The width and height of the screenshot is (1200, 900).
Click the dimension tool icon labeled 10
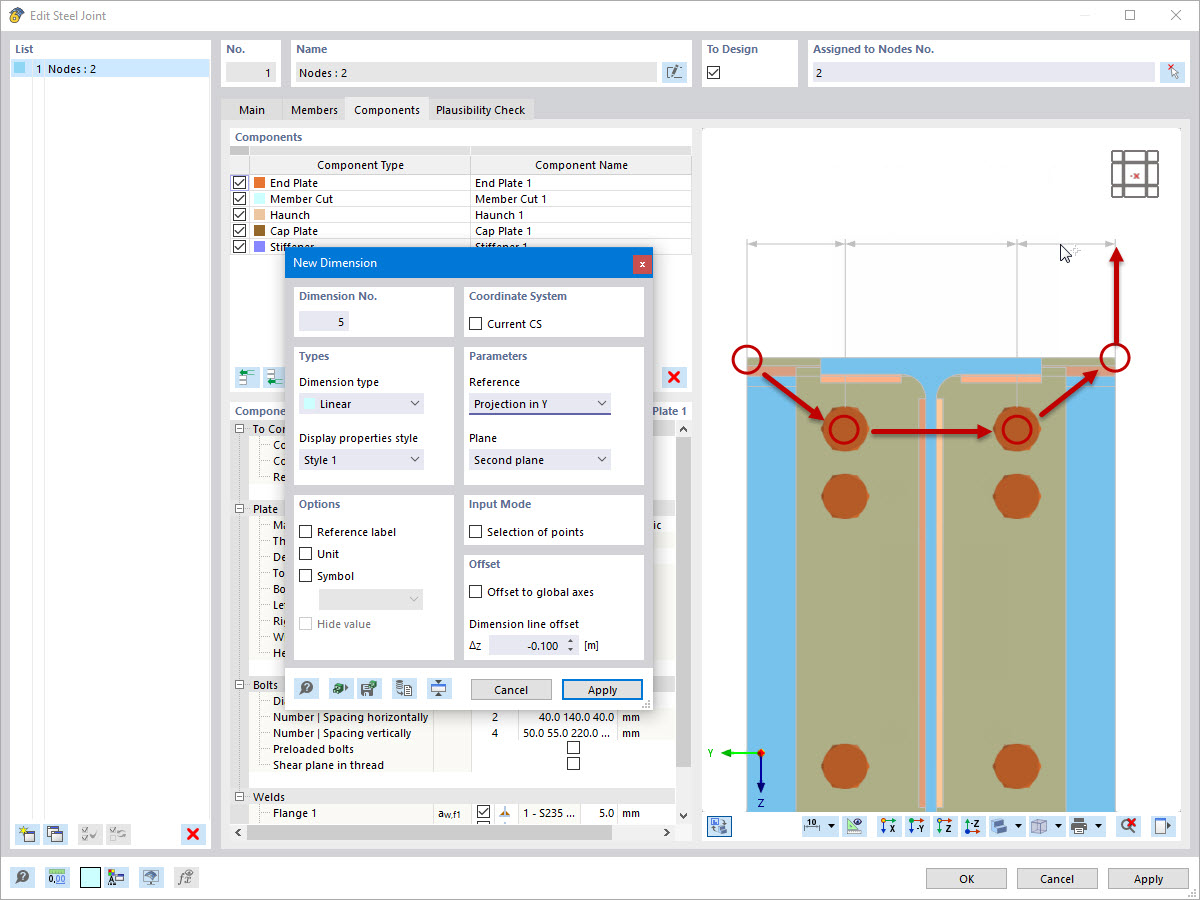[813, 826]
